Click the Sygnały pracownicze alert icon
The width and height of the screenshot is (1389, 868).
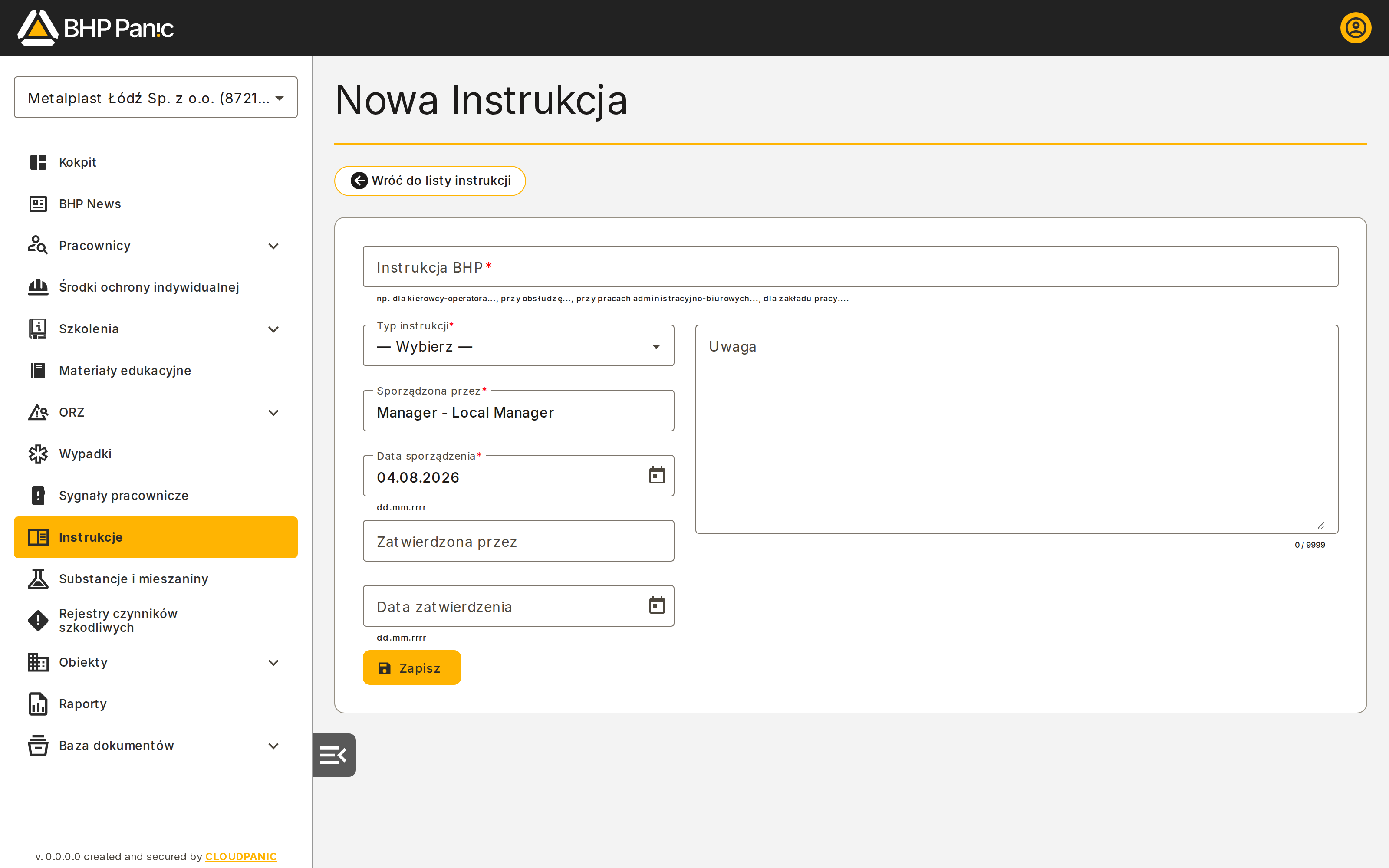38,496
